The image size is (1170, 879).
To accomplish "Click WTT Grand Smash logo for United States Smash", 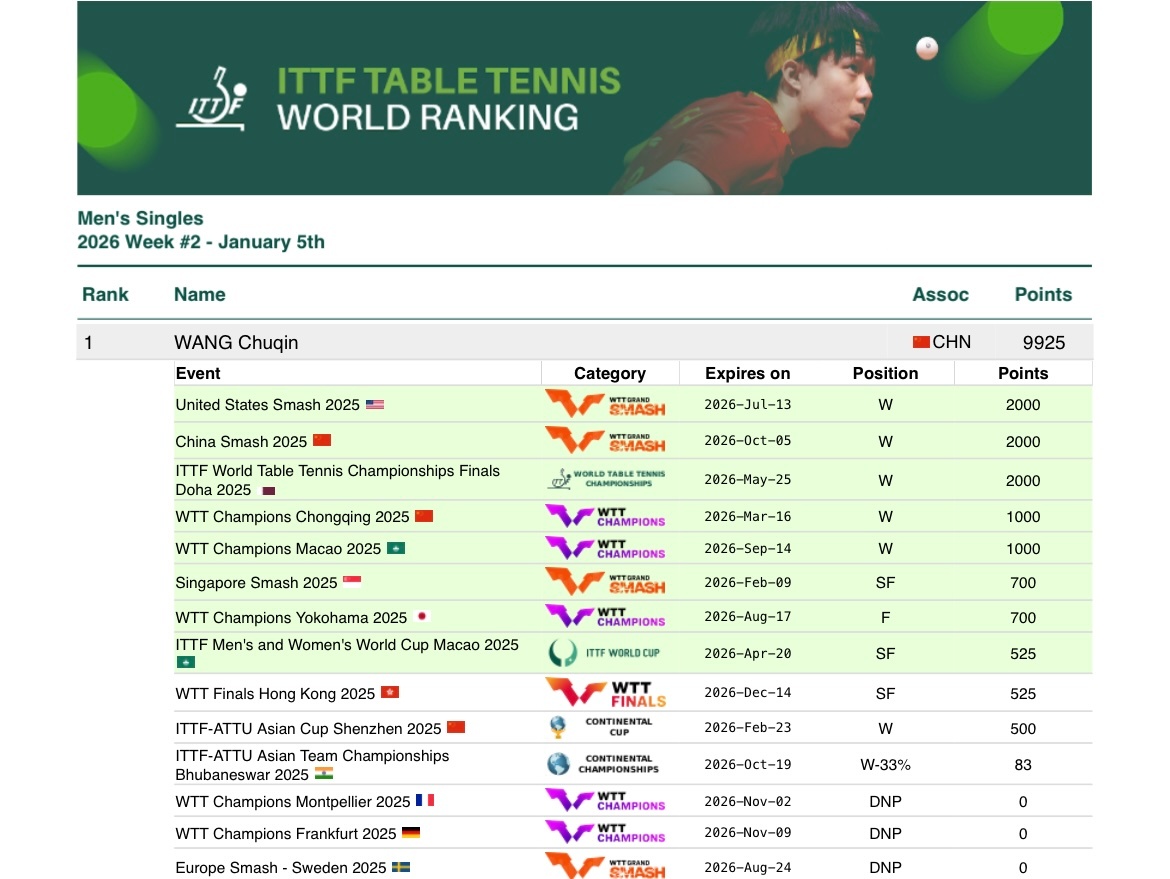I will point(605,404).
